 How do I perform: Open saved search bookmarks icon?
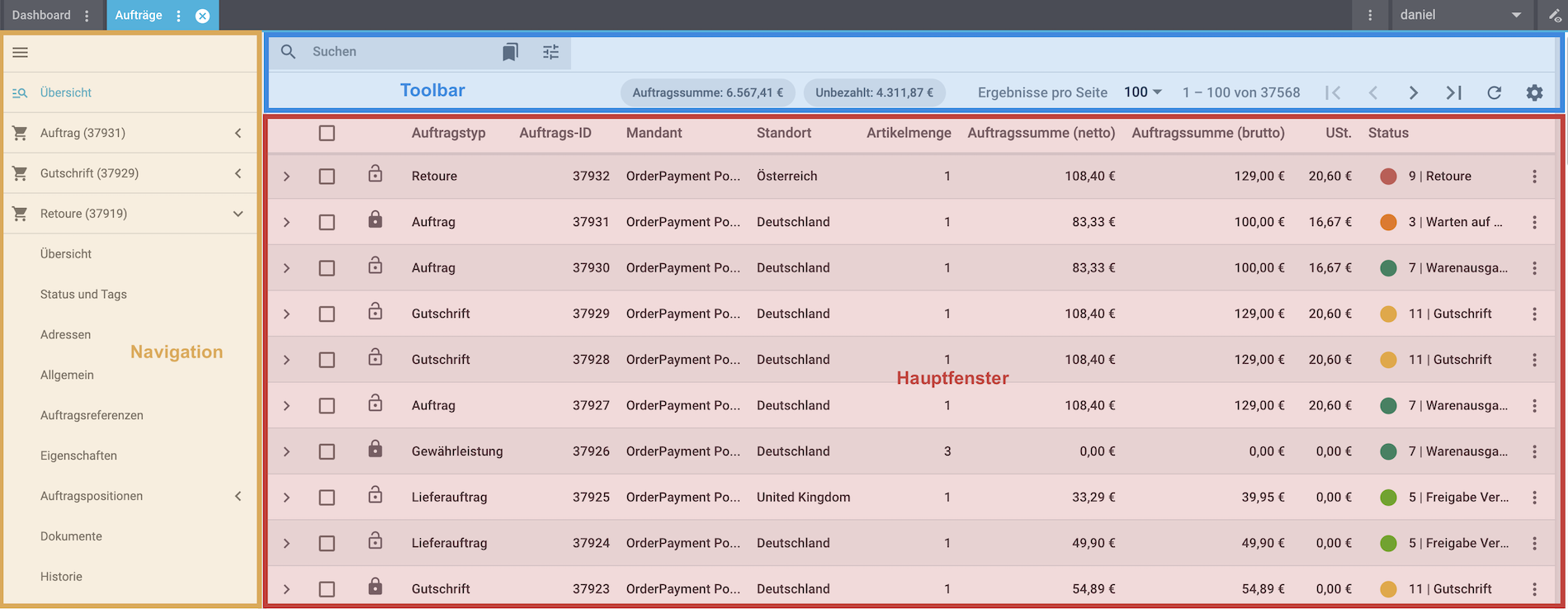click(x=510, y=52)
